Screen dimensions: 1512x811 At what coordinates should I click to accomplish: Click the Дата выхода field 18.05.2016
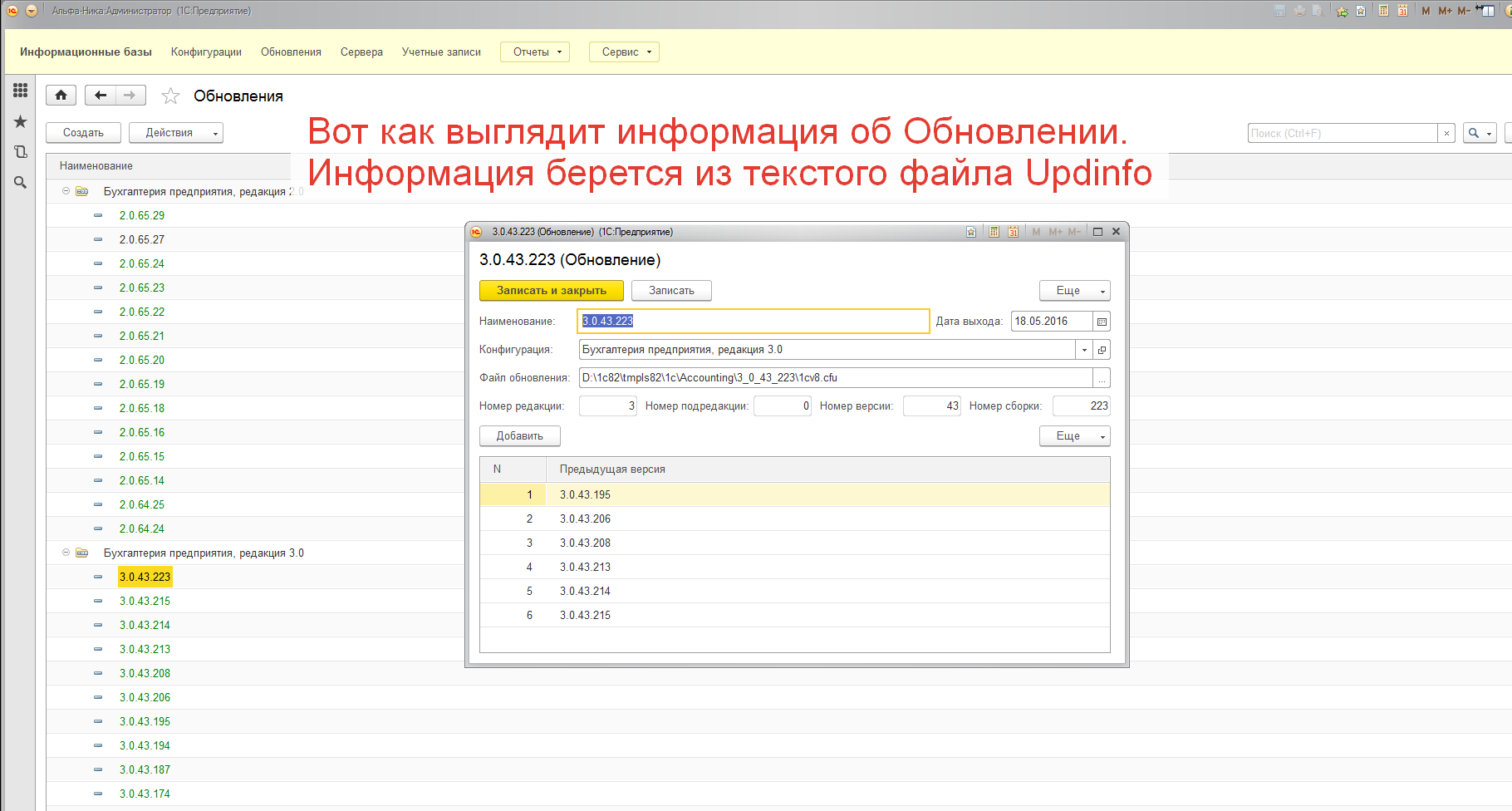click(x=1052, y=322)
